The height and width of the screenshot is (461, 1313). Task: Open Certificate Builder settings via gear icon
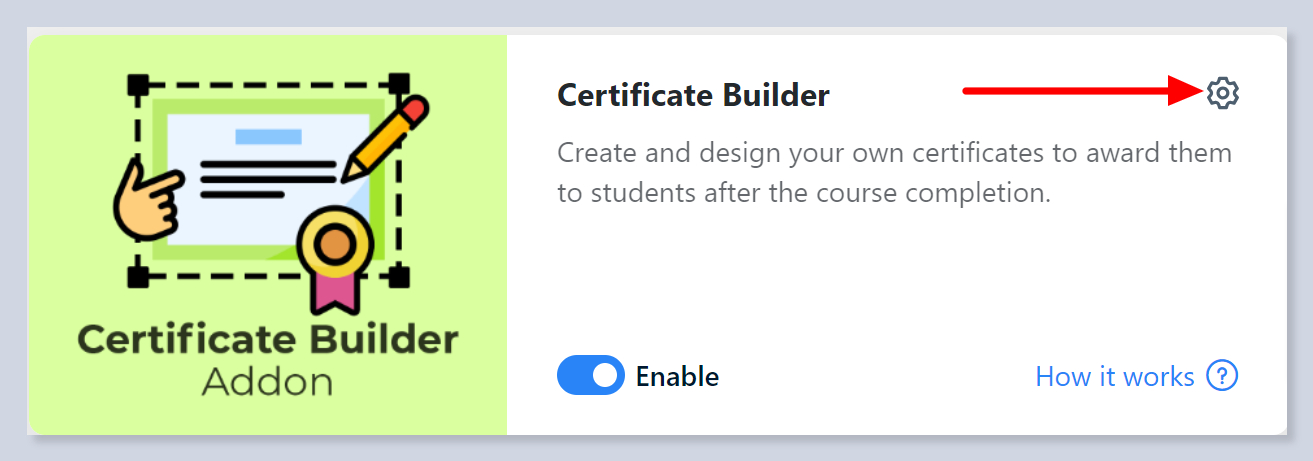(x=1222, y=93)
